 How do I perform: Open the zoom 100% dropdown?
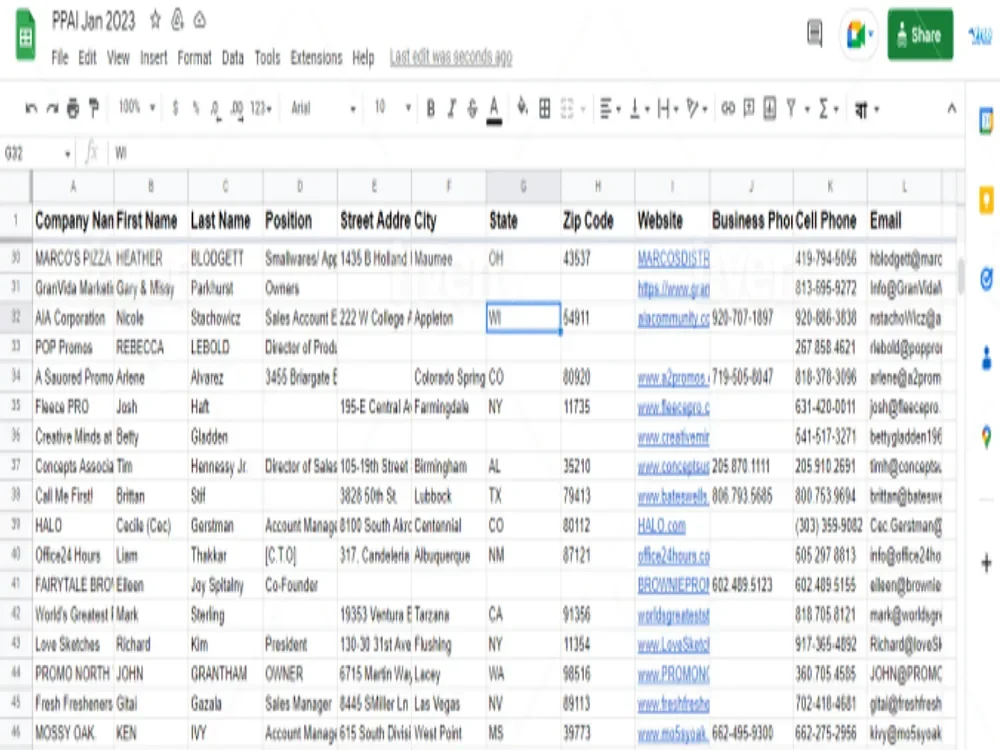(x=137, y=108)
